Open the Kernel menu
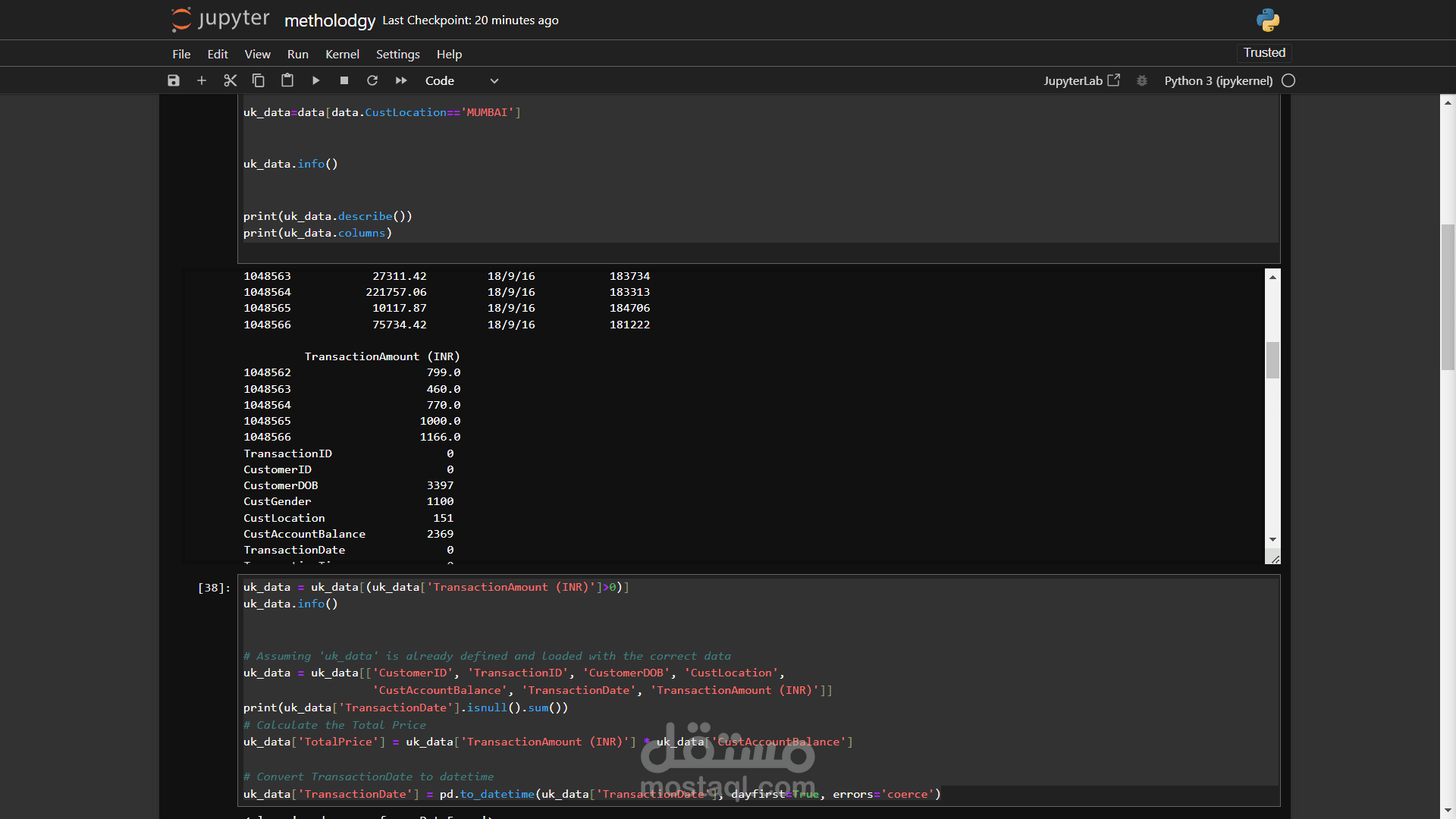 (x=342, y=54)
